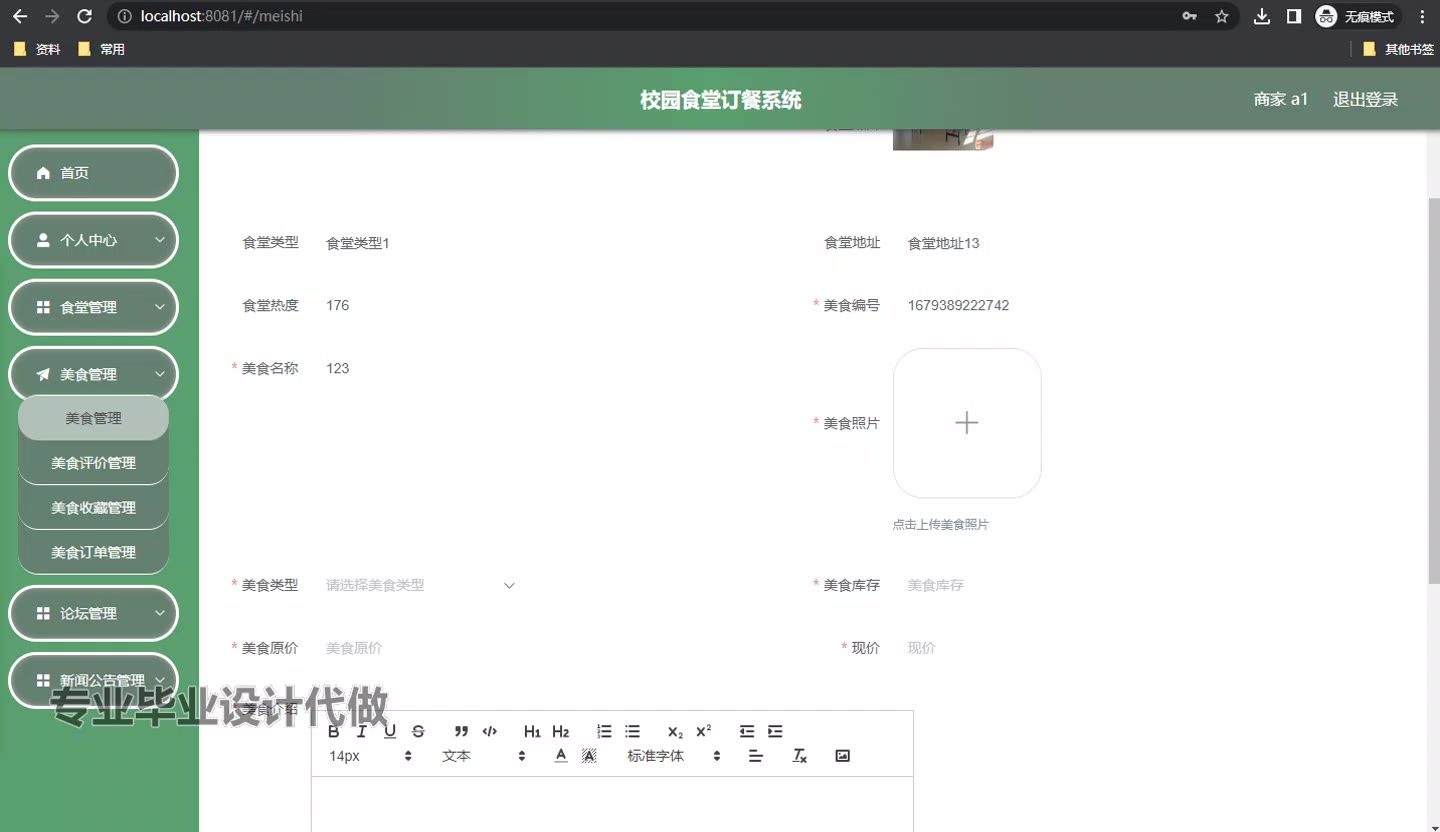Image resolution: width=1440 pixels, height=832 pixels.
Task: Bookmark this page with the star
Action: [x=1221, y=16]
